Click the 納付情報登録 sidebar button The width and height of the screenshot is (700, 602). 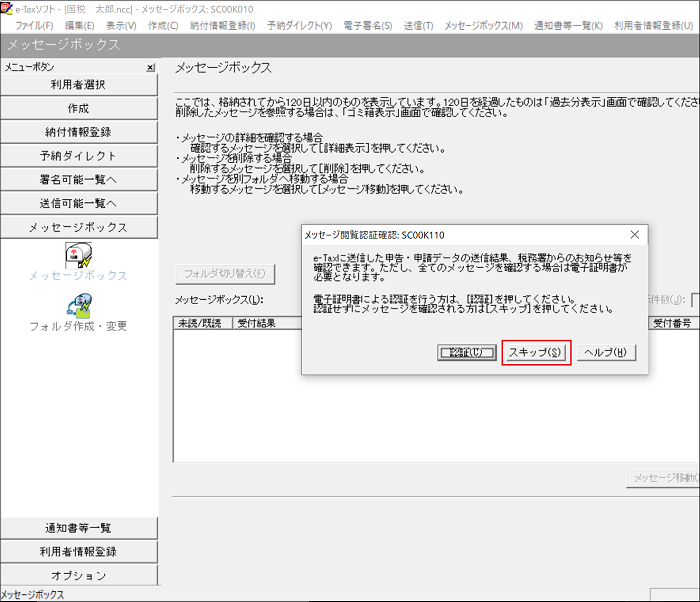[x=79, y=132]
